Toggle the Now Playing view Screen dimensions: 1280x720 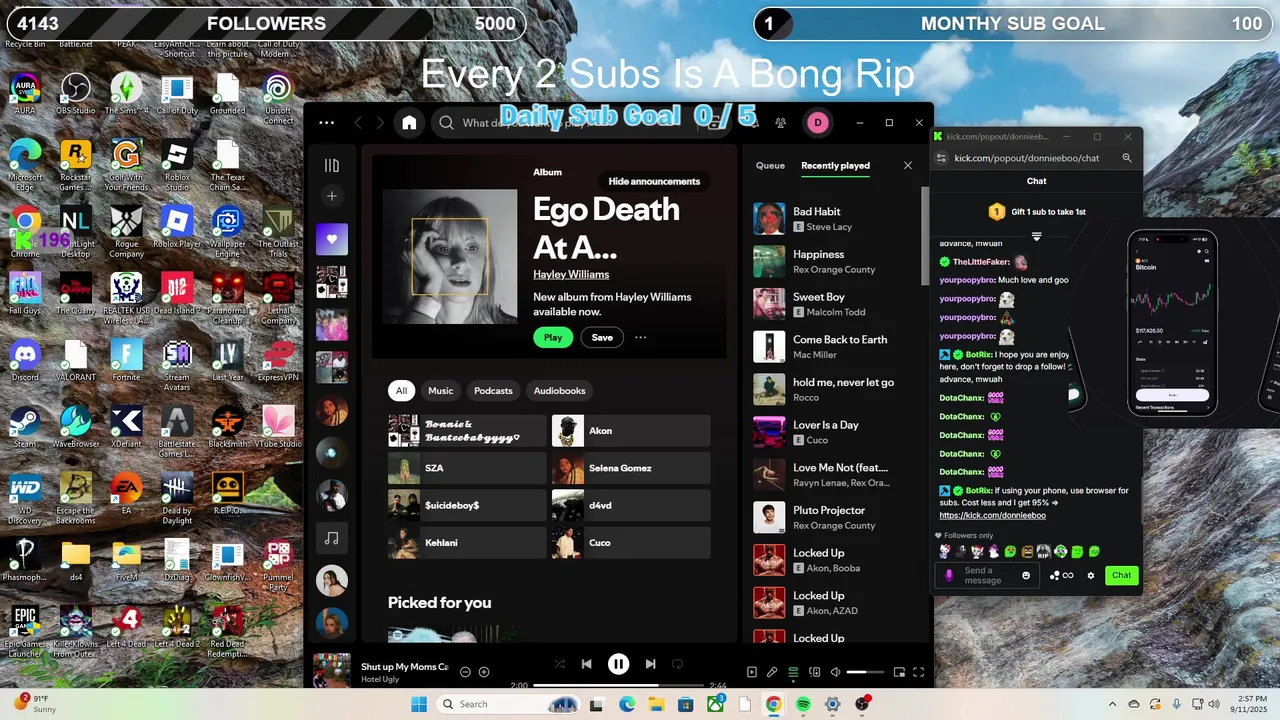pyautogui.click(x=752, y=672)
